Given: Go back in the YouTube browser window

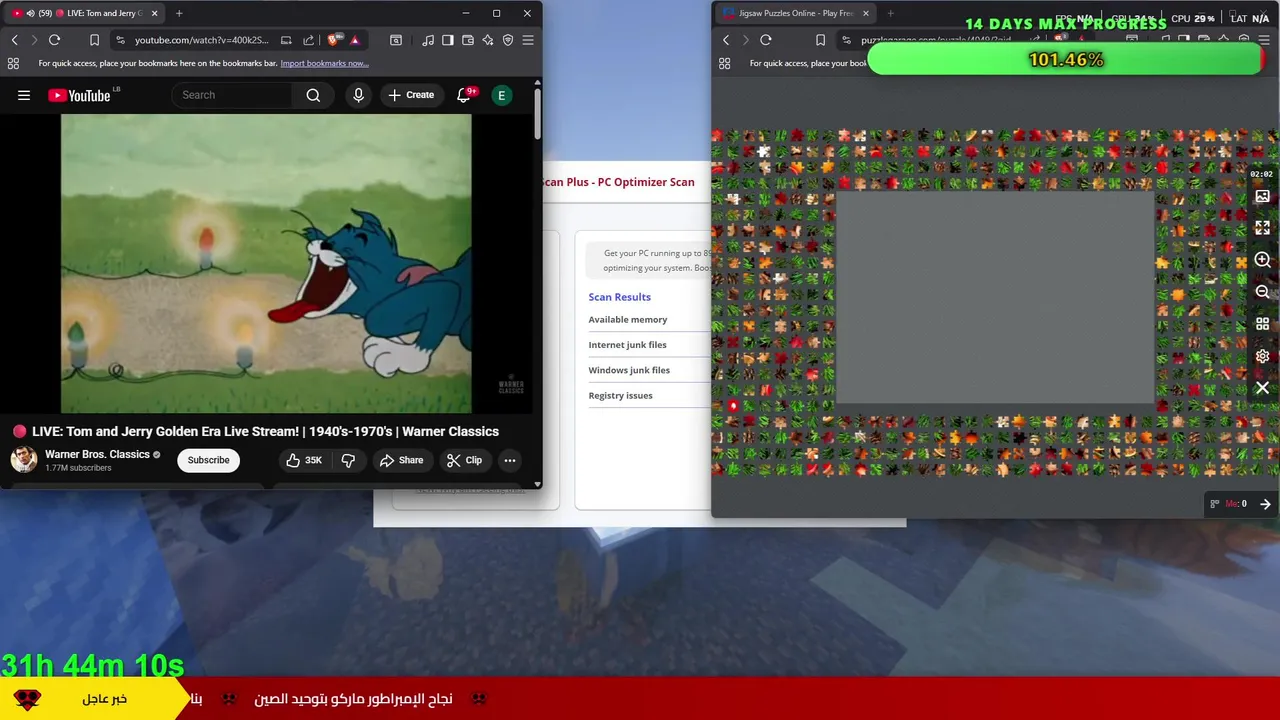Looking at the screenshot, I should (x=14, y=40).
